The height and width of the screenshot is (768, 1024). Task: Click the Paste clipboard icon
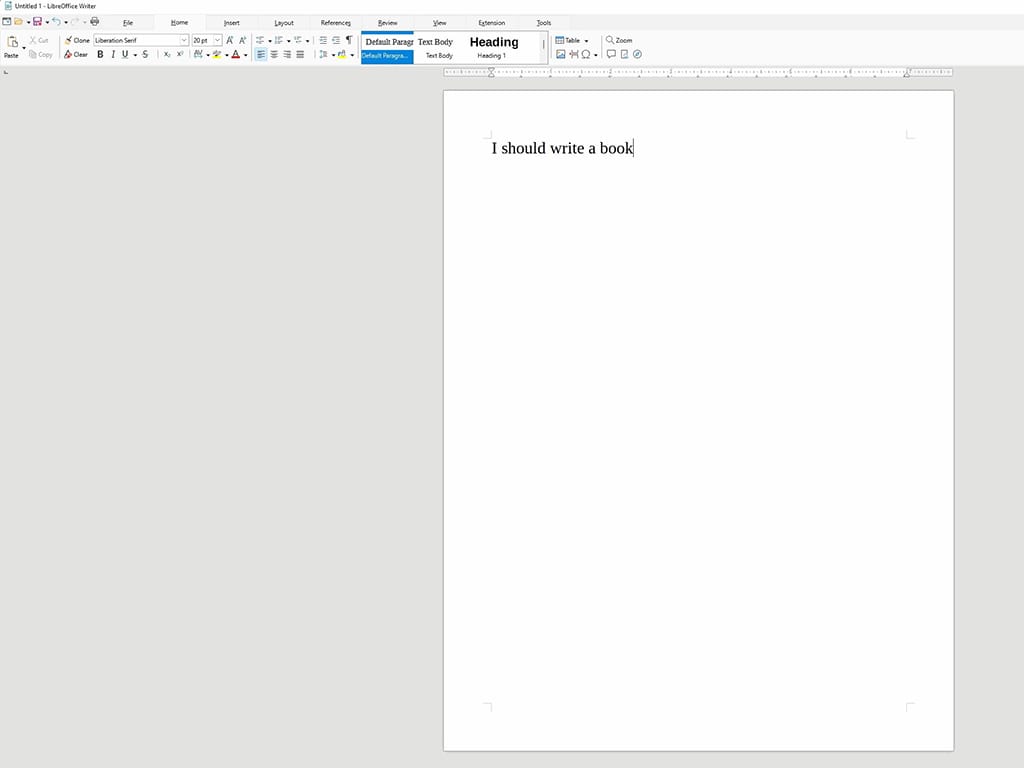[x=12, y=44]
